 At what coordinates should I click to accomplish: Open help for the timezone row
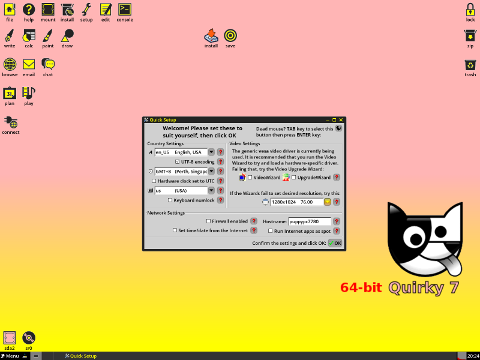(220, 171)
